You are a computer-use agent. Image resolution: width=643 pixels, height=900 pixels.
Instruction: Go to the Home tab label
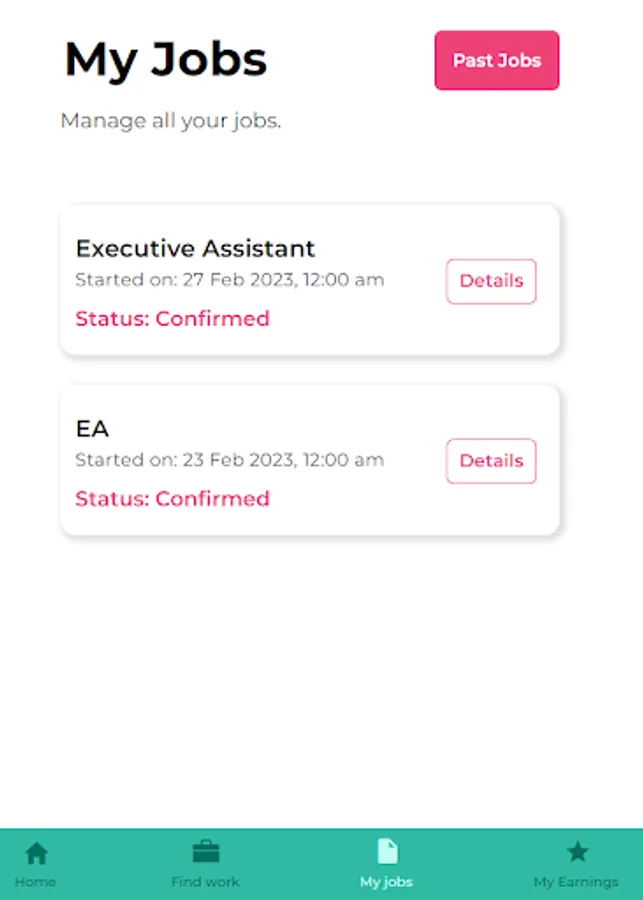point(36,882)
